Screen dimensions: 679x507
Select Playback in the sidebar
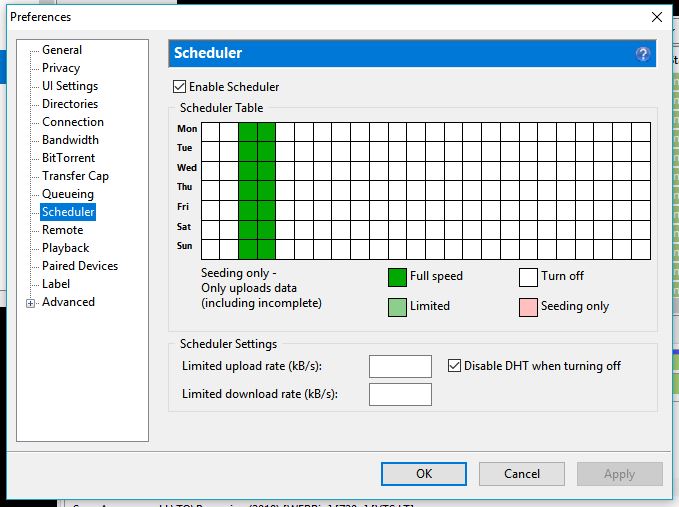pos(65,248)
